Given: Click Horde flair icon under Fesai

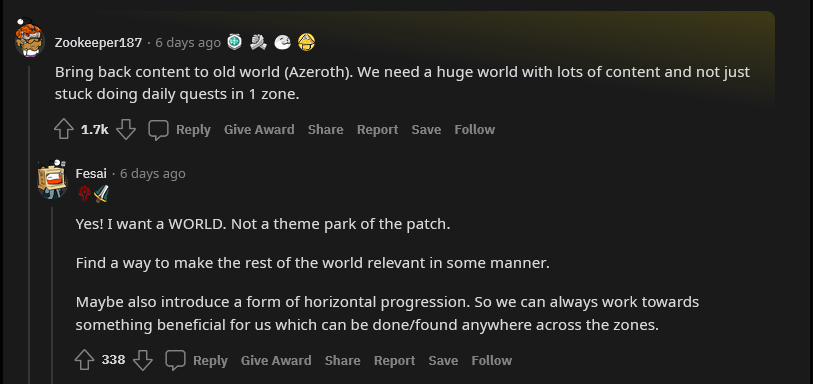Looking at the screenshot, I should pyautogui.click(x=85, y=194).
